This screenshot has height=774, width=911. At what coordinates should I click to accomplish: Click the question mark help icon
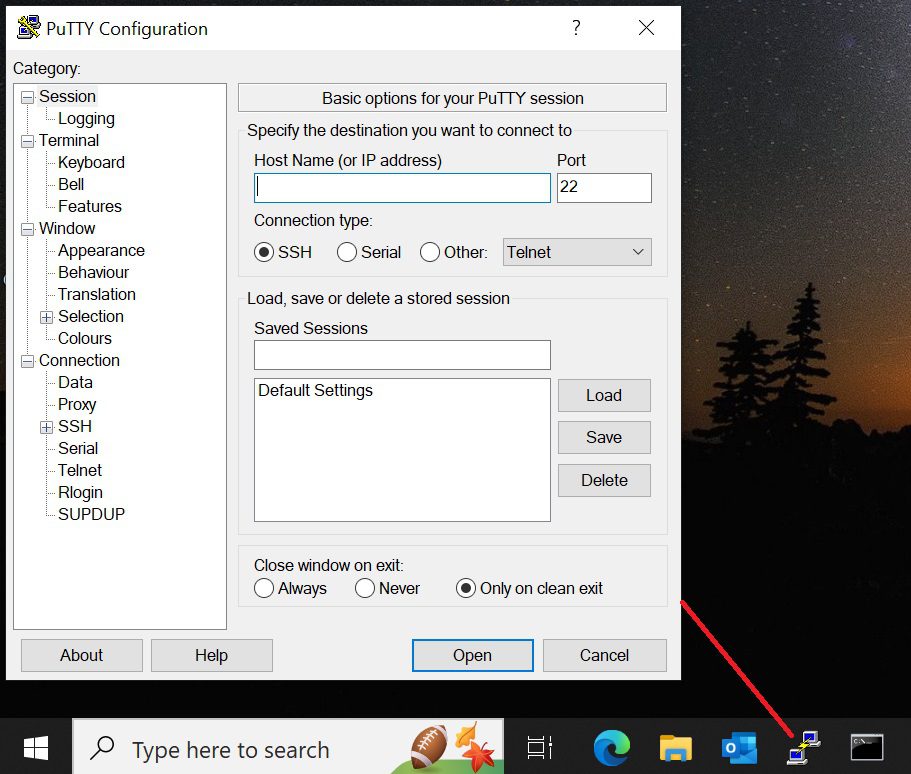pos(576,27)
